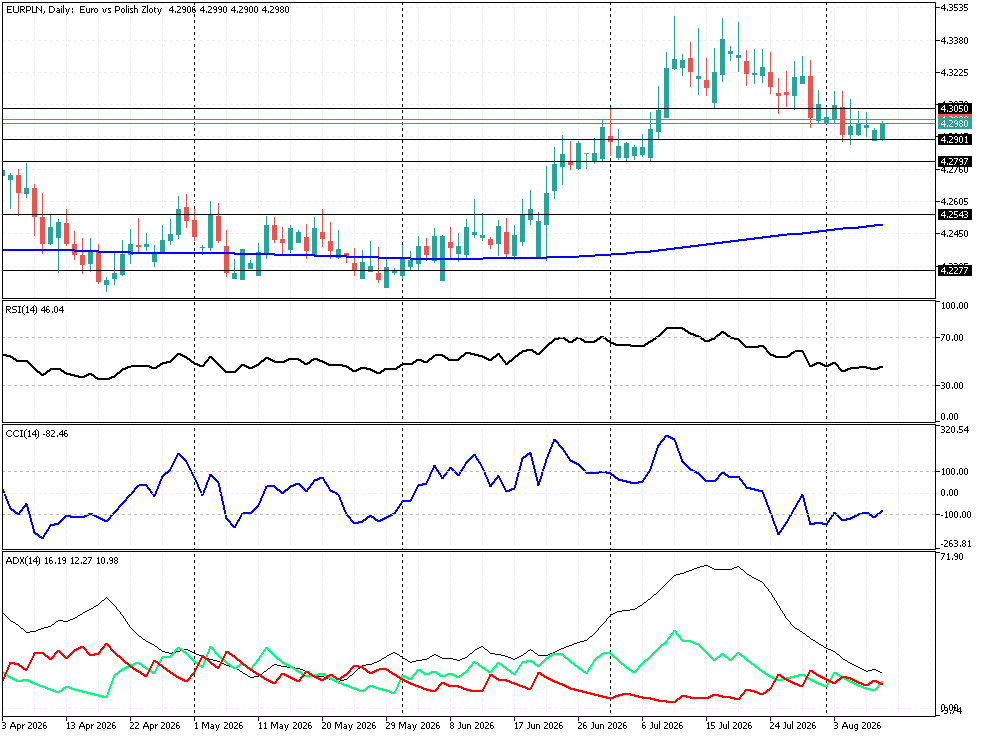
Task: Click the 4.2450 price scale value
Action: coord(953,234)
